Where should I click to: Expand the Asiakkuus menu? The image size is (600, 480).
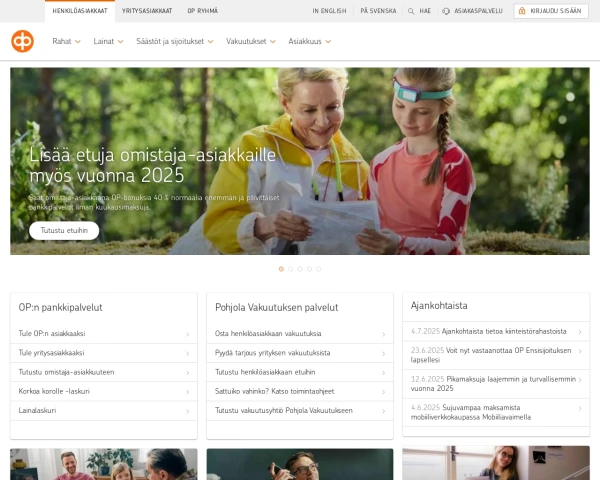(x=310, y=41)
